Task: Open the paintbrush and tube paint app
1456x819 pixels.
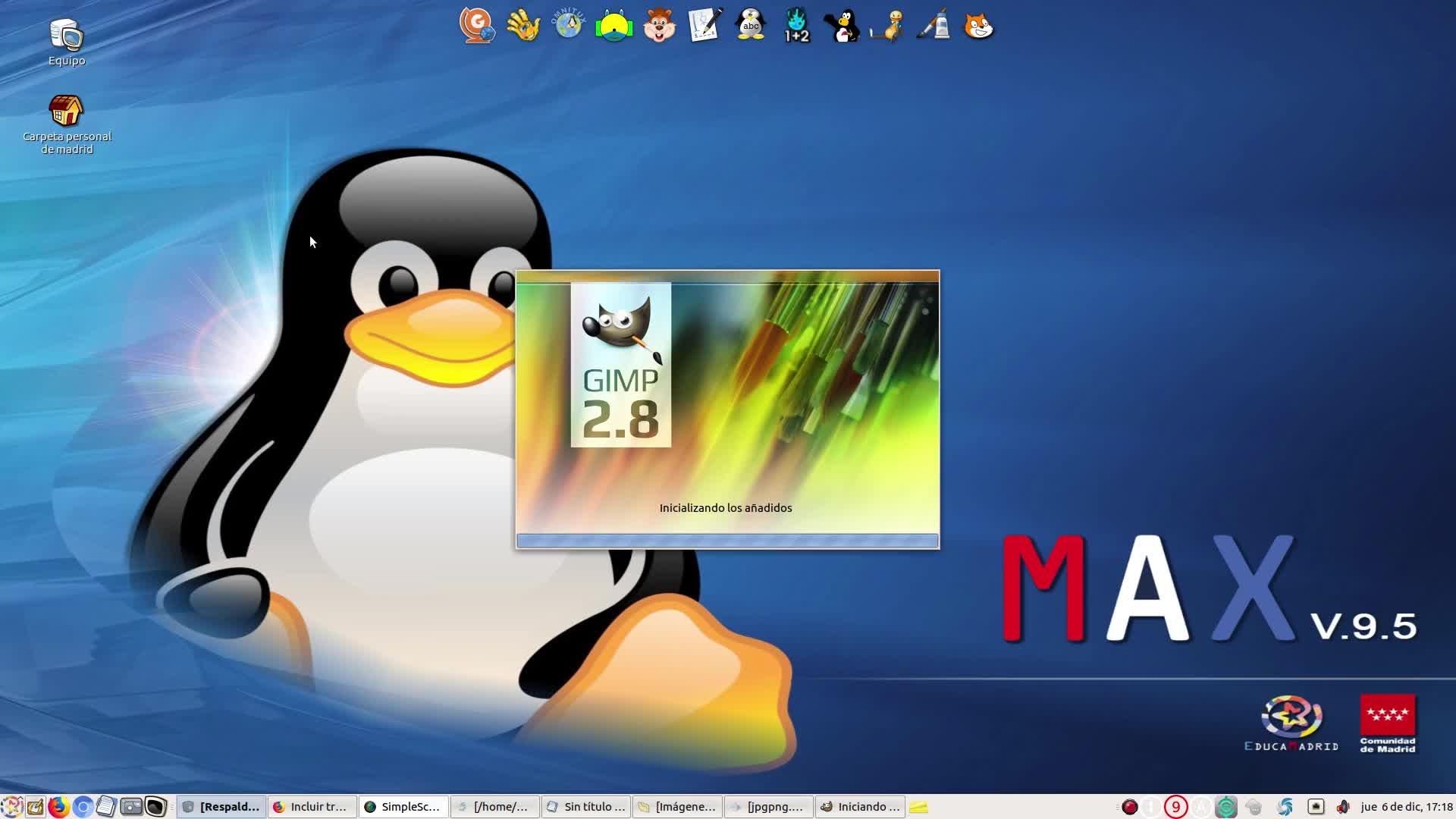Action: (933, 25)
